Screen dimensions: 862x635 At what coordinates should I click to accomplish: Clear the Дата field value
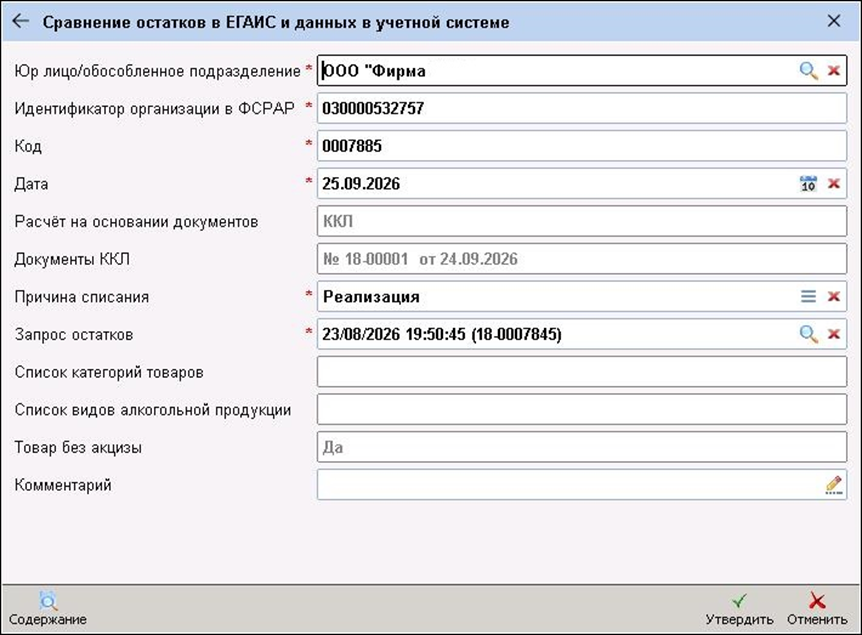(x=833, y=183)
